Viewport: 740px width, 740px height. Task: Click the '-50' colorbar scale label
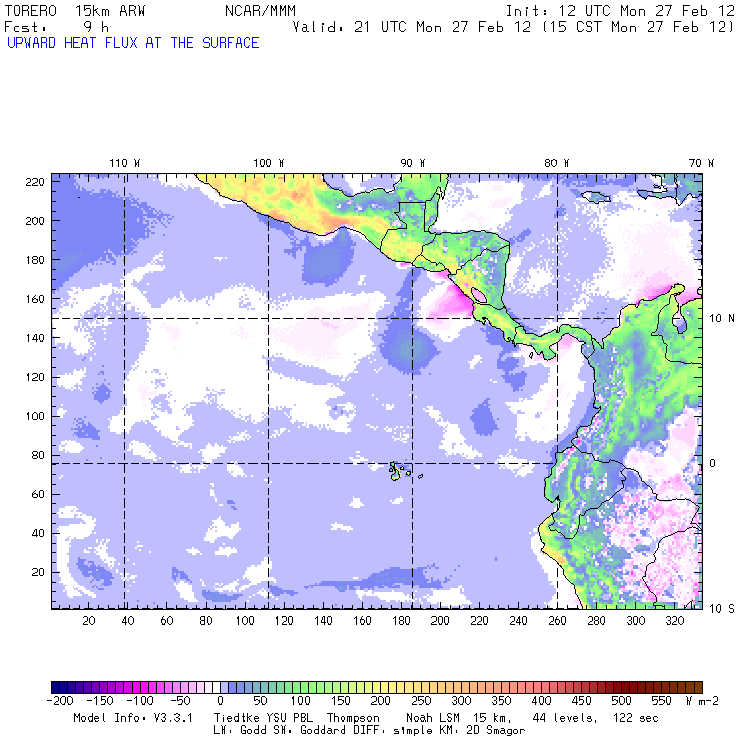point(180,701)
